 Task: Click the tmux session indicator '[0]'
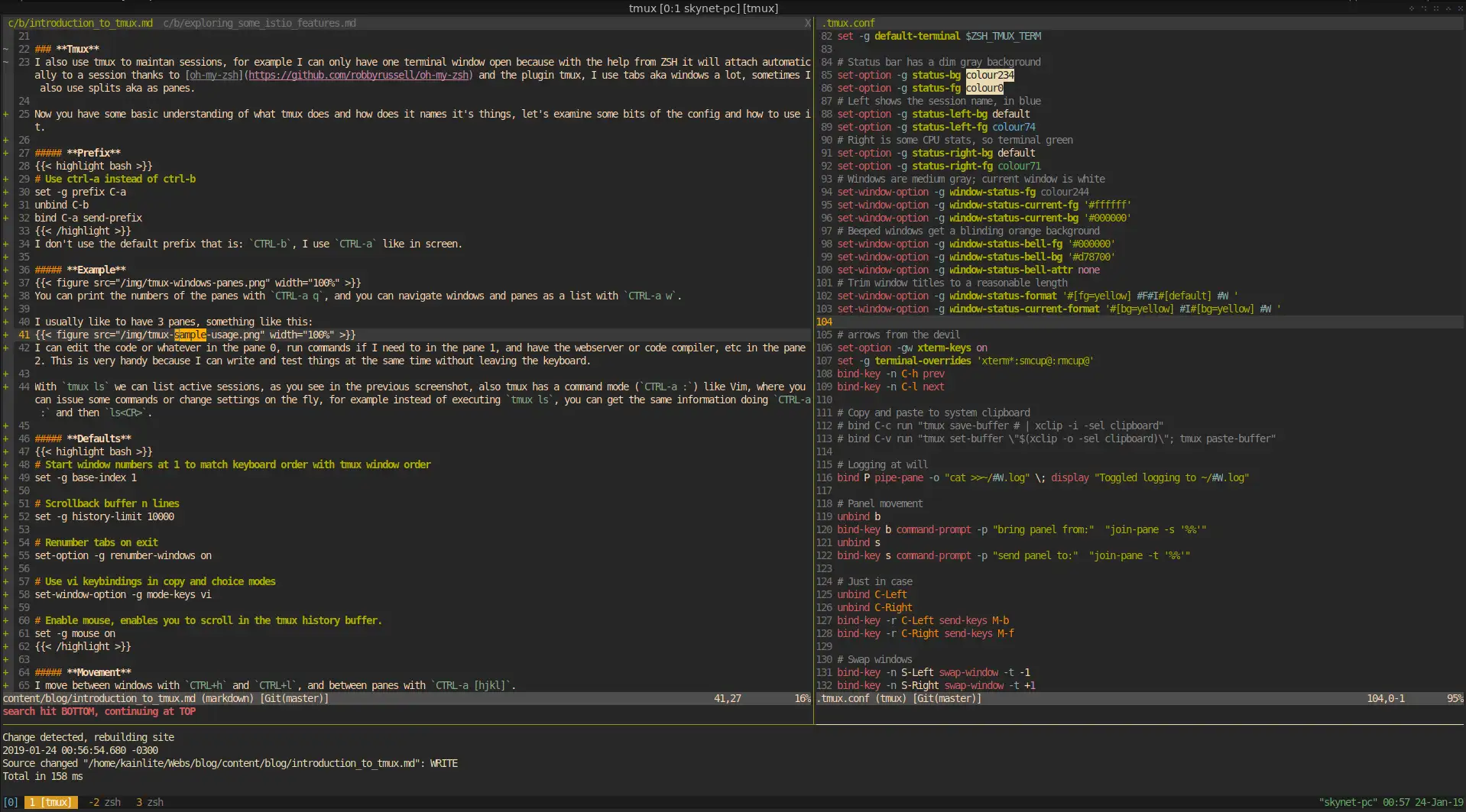tap(11, 802)
